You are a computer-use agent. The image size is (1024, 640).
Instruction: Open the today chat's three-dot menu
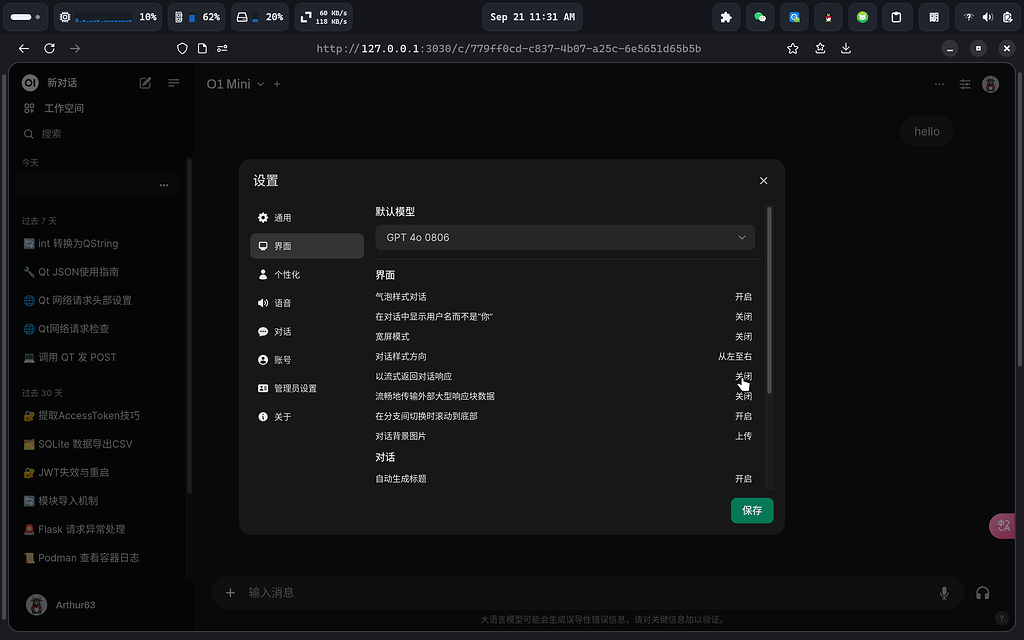(164, 185)
